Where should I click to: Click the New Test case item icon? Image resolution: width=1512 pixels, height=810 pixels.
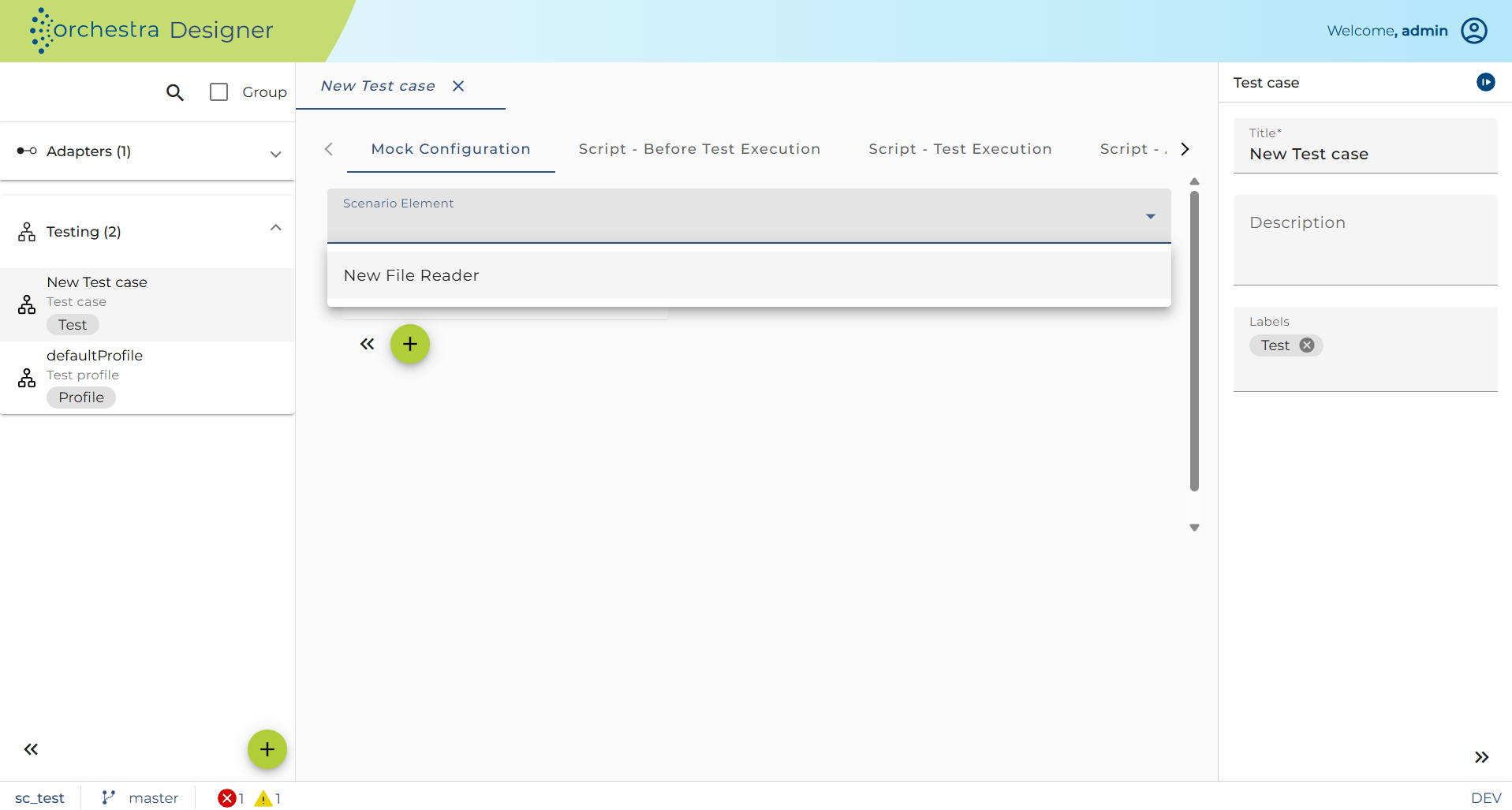click(27, 304)
